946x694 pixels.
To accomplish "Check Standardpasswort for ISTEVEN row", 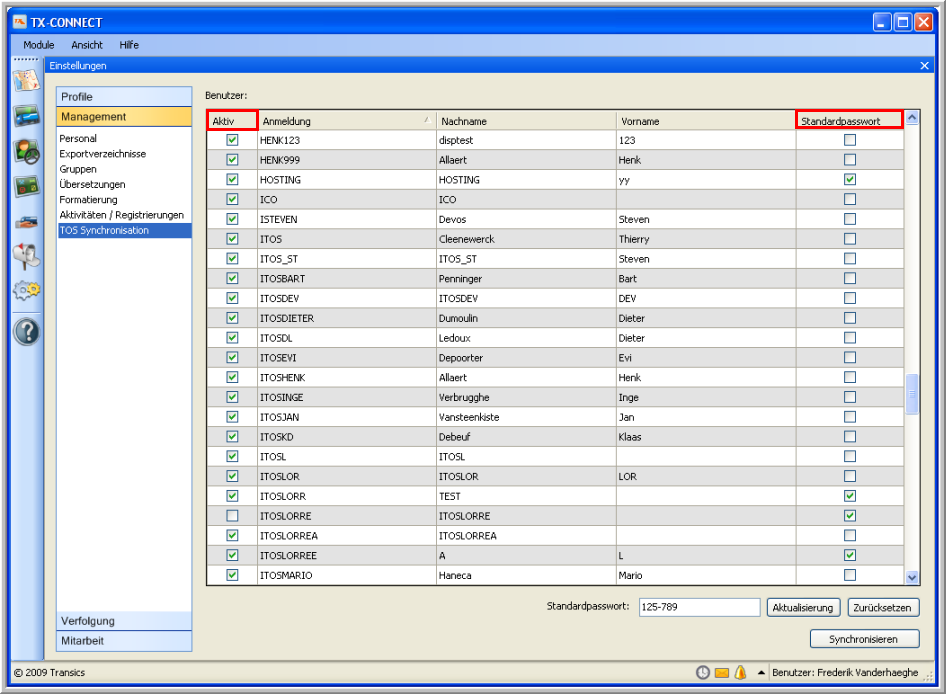I will click(x=850, y=219).
